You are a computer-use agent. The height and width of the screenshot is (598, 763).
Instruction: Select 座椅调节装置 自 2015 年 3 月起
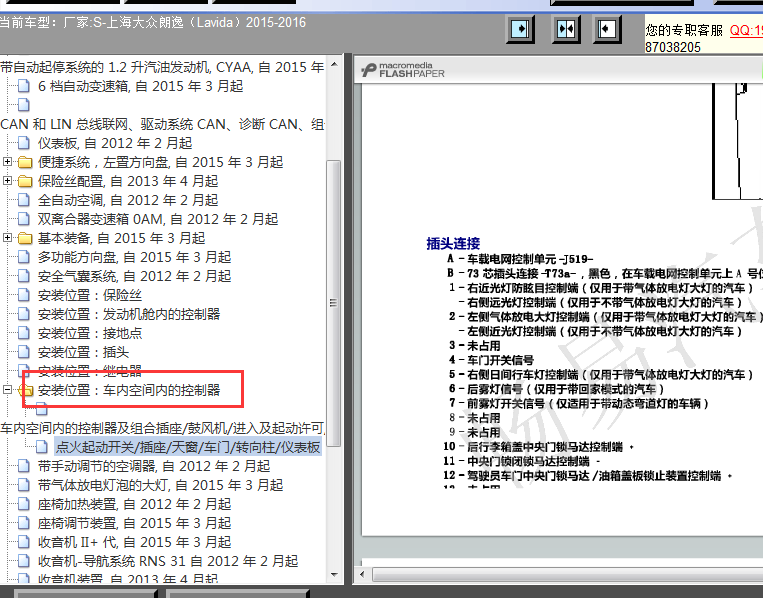tap(134, 523)
